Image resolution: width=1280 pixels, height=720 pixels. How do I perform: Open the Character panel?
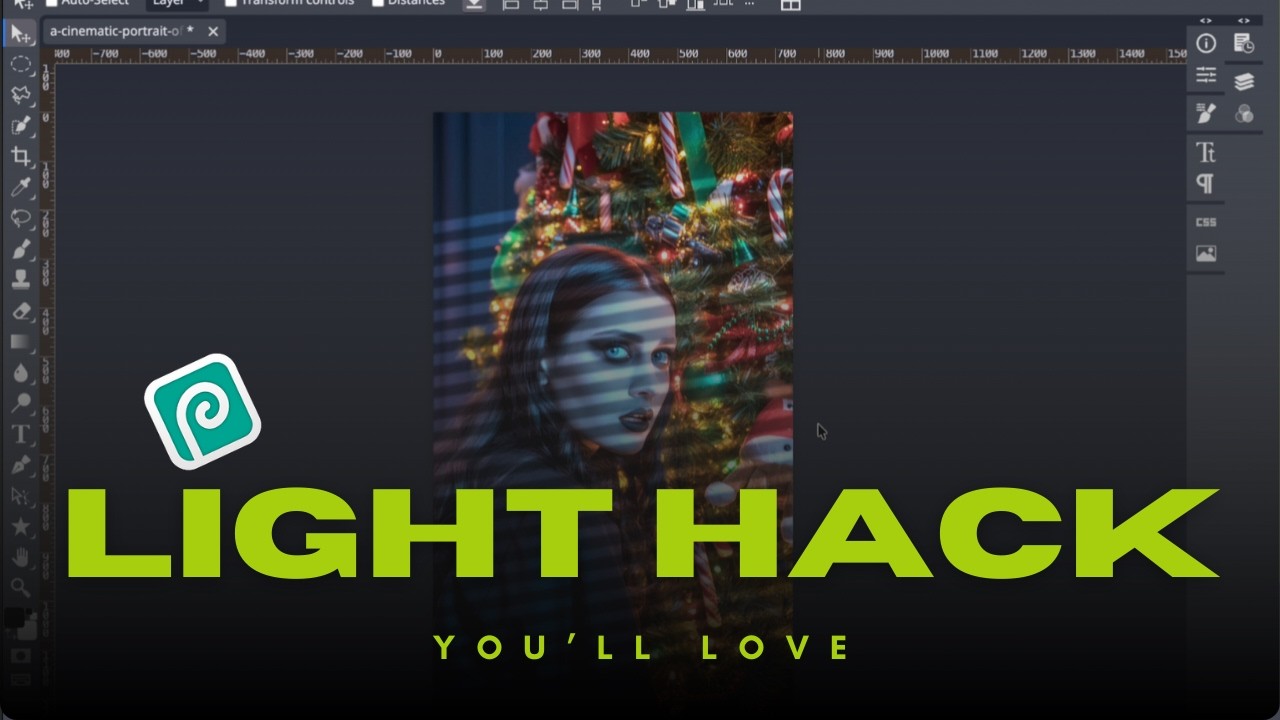coord(1206,153)
